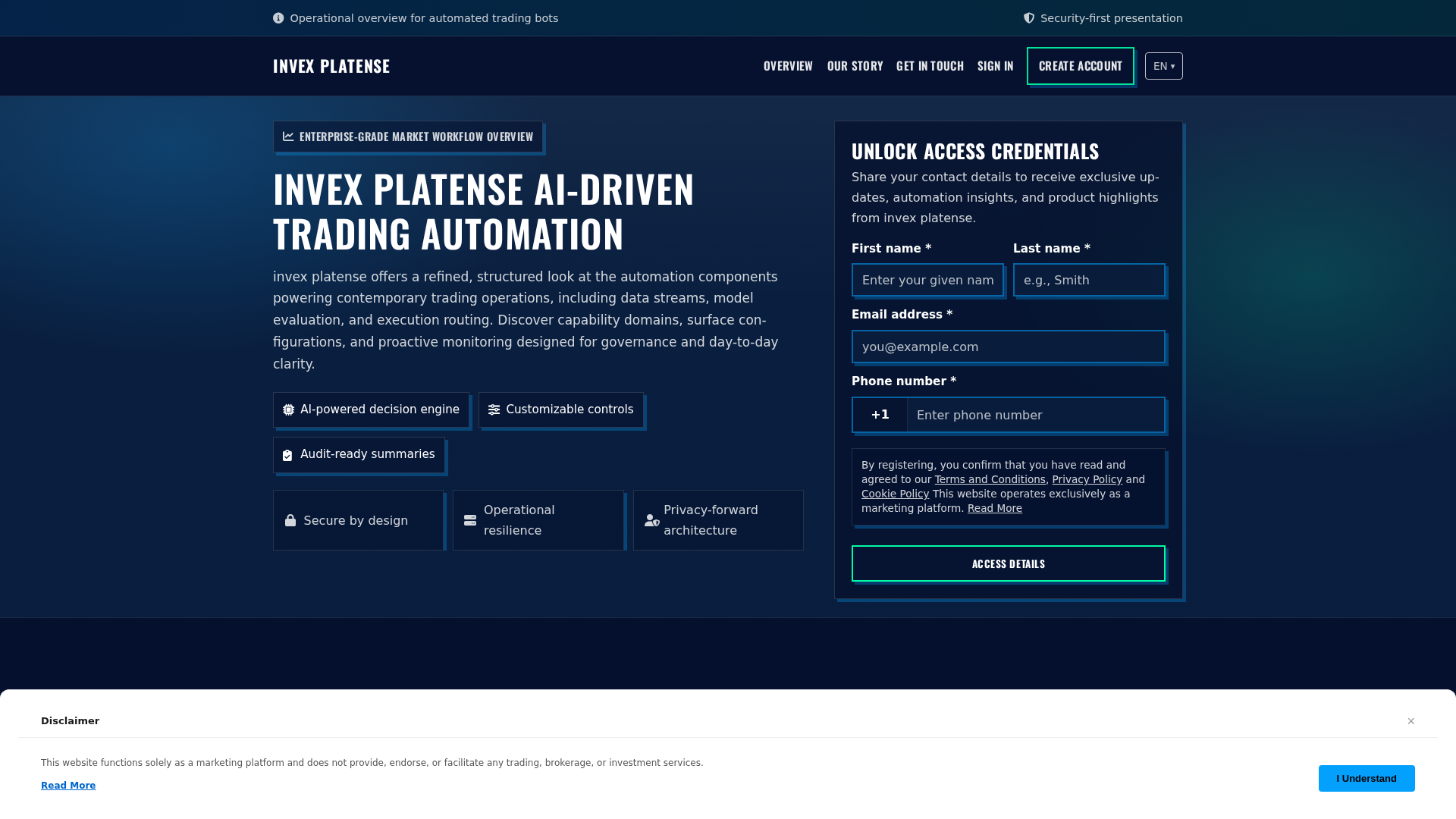Open the Cookie Policy link
This screenshot has width=1456, height=819.
click(895, 494)
